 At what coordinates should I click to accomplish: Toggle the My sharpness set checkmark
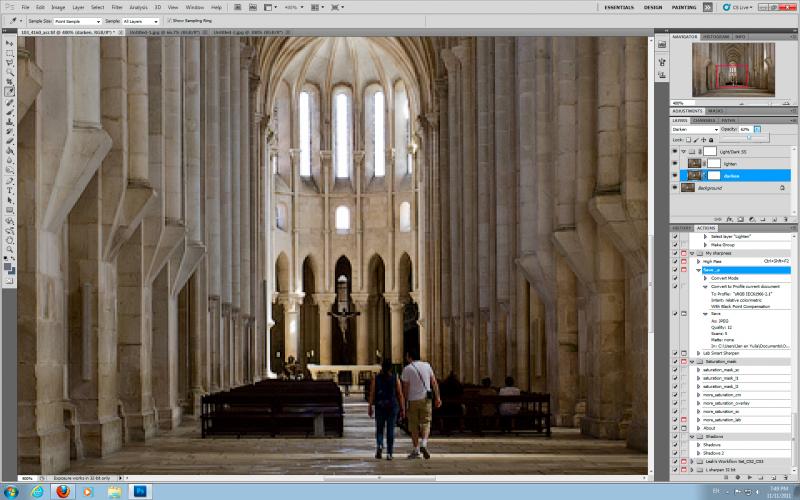pos(675,253)
